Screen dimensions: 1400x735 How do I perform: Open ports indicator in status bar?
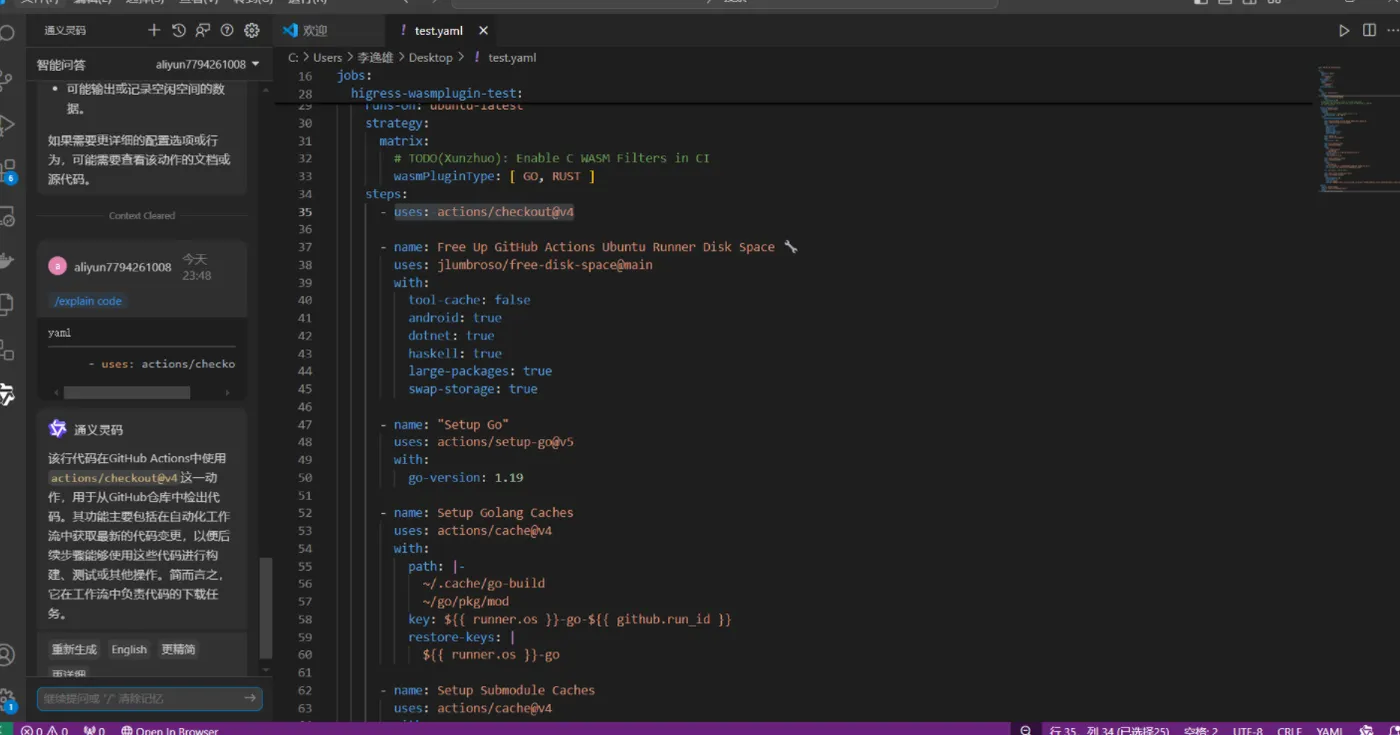pyautogui.click(x=94, y=730)
